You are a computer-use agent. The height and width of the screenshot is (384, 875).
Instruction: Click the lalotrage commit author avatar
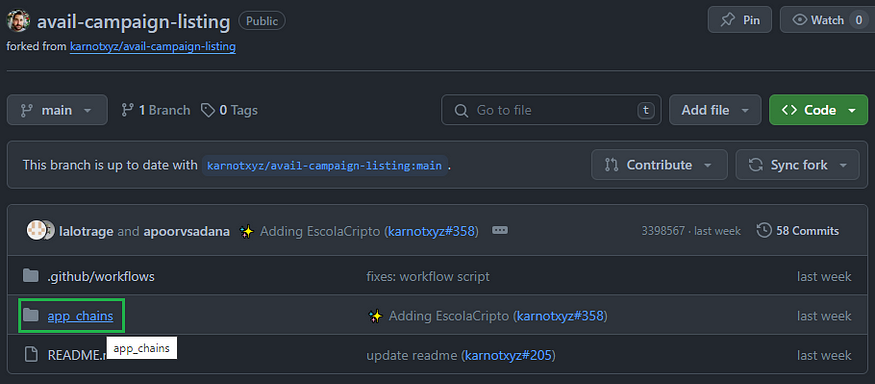click(x=36, y=230)
